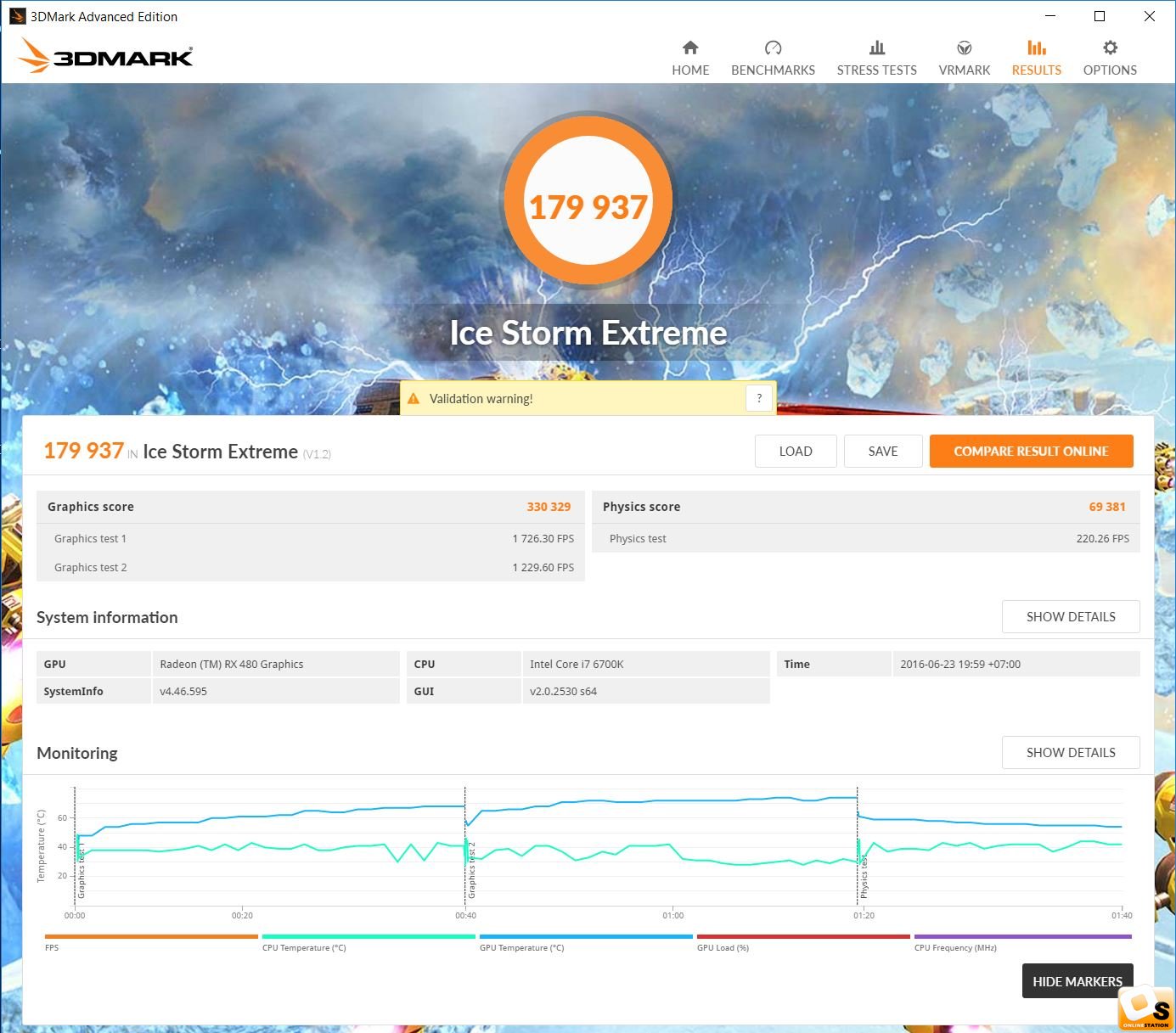
Task: Click the SAVE result button
Action: point(883,452)
